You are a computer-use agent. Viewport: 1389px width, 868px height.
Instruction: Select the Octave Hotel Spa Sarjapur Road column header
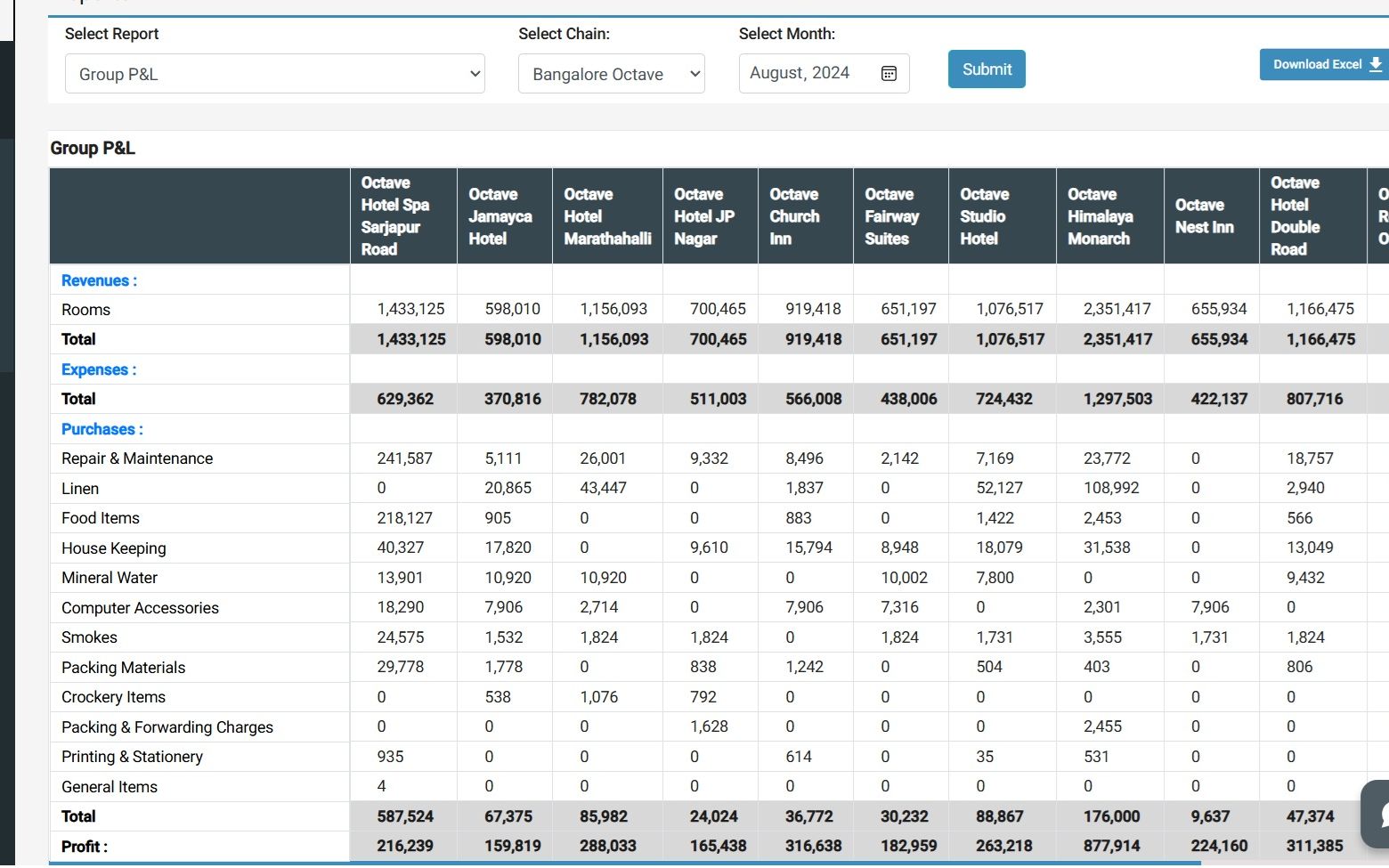pos(394,215)
